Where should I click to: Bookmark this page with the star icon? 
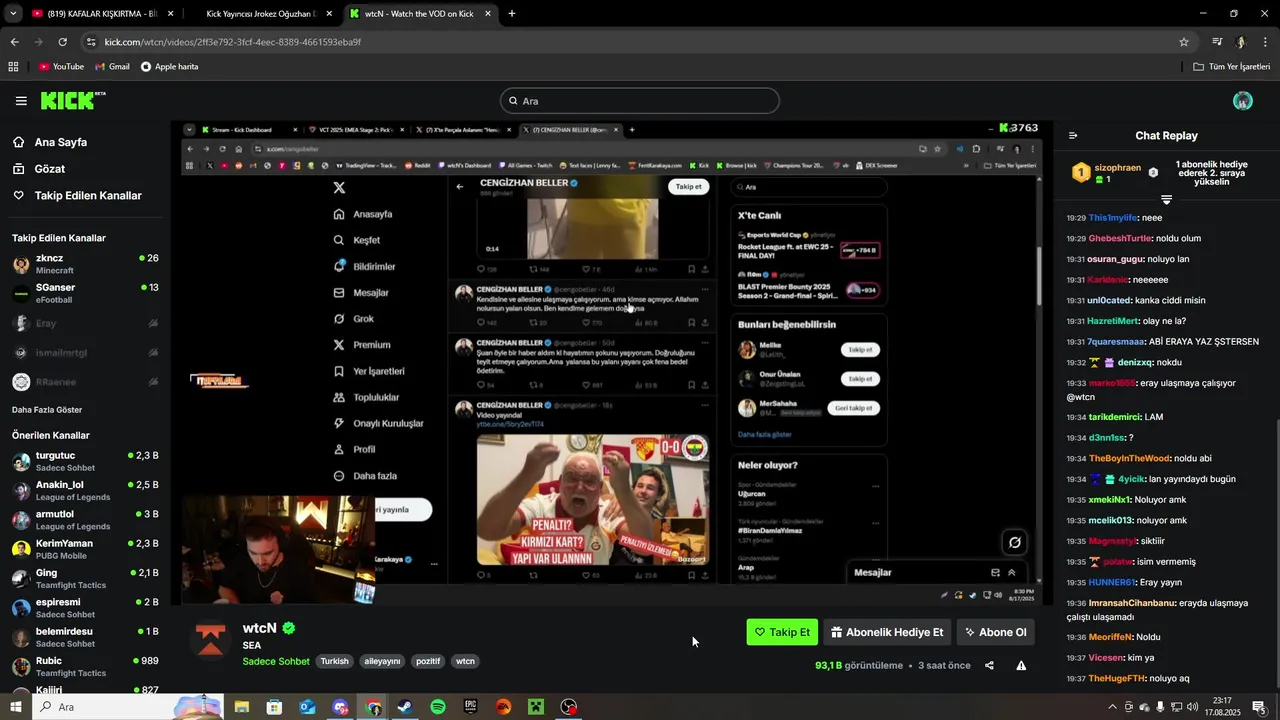[x=1184, y=42]
